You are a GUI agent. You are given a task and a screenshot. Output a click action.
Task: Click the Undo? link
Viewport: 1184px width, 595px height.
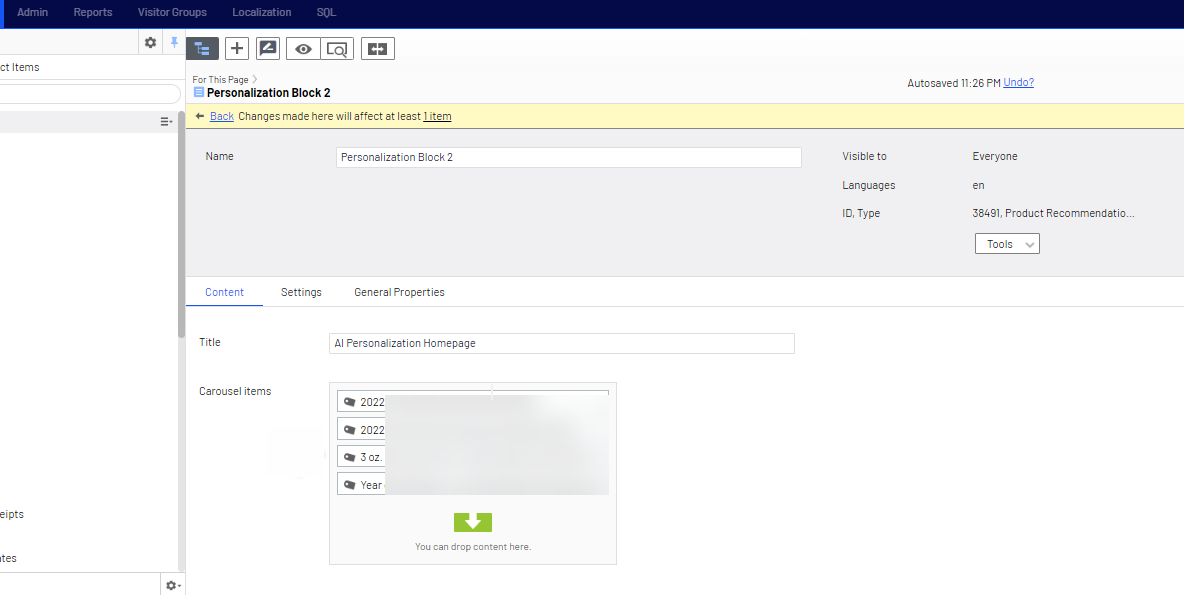point(1018,82)
